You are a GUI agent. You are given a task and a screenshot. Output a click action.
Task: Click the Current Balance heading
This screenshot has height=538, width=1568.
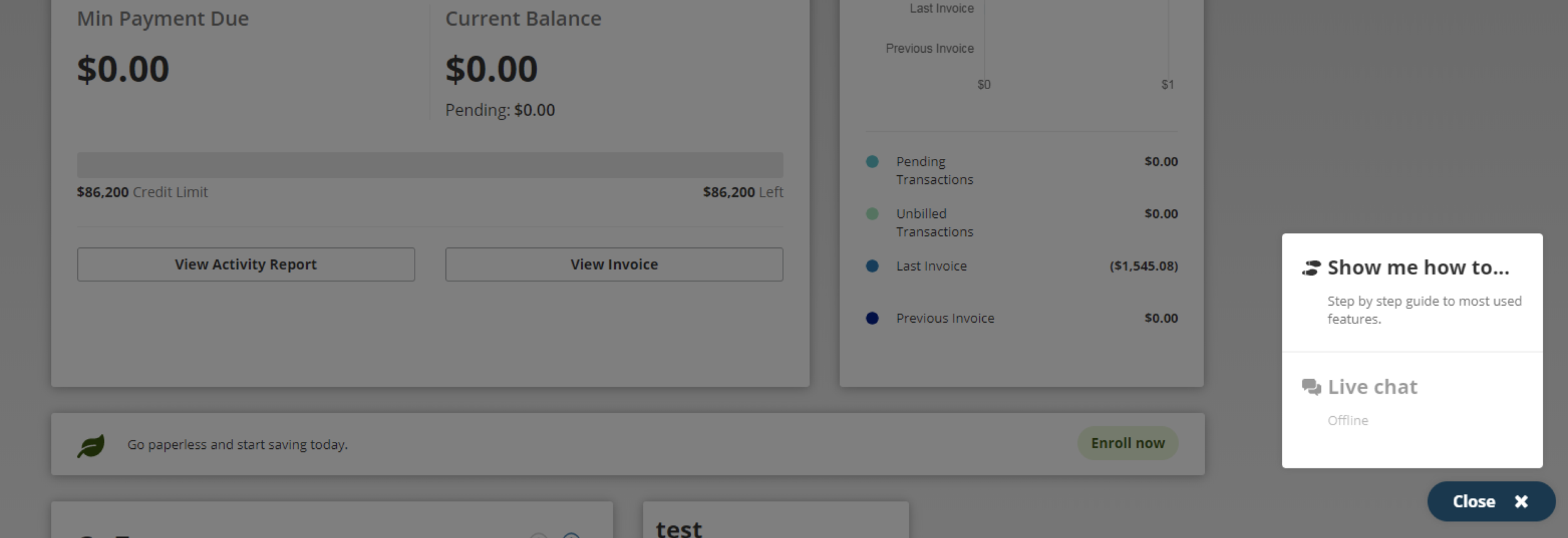pyautogui.click(x=523, y=19)
